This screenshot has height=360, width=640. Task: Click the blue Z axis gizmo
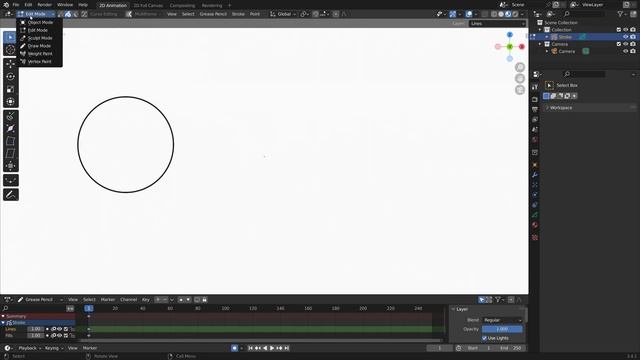click(509, 35)
